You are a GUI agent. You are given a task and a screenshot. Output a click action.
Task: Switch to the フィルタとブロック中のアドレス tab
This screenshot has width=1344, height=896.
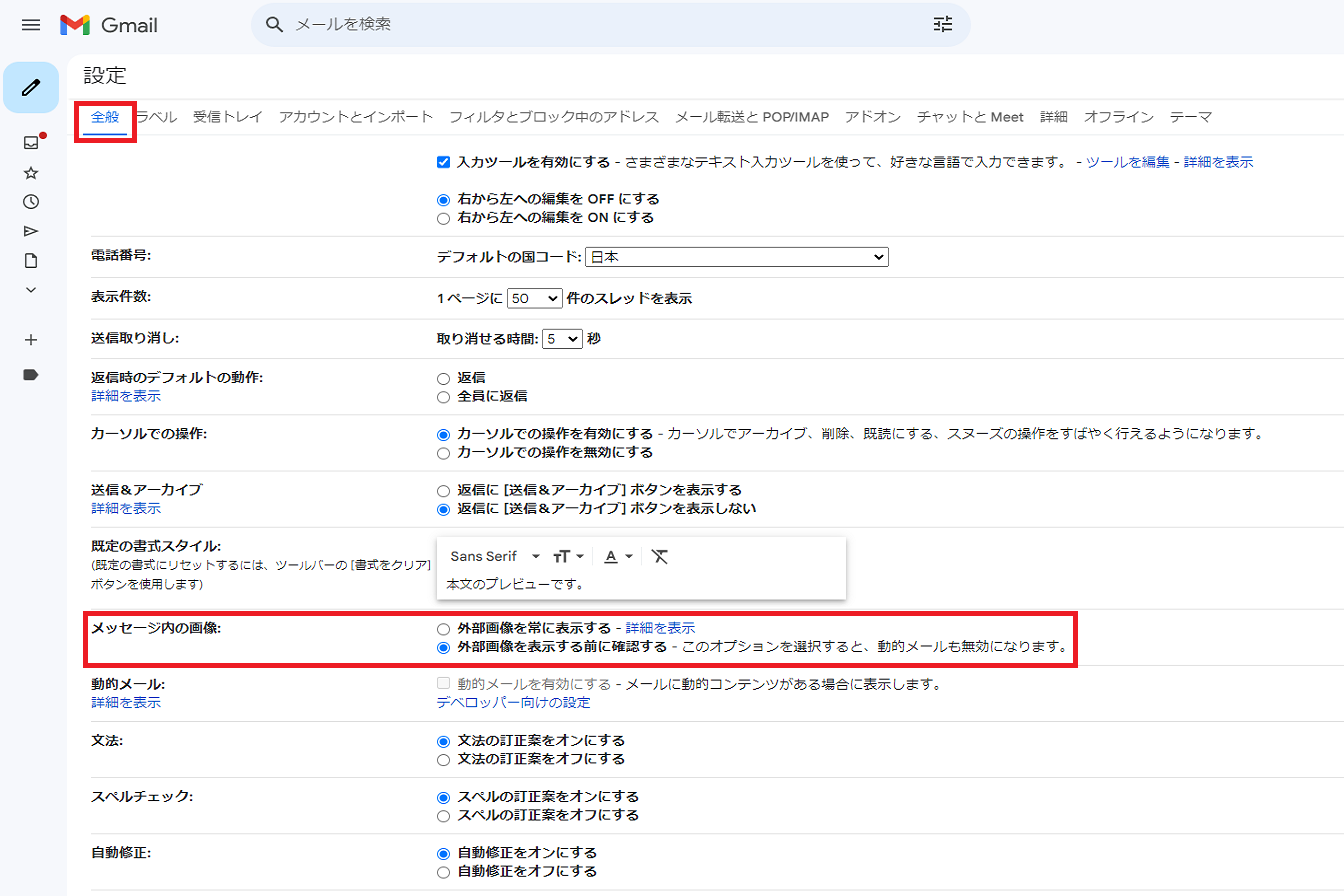pyautogui.click(x=554, y=117)
